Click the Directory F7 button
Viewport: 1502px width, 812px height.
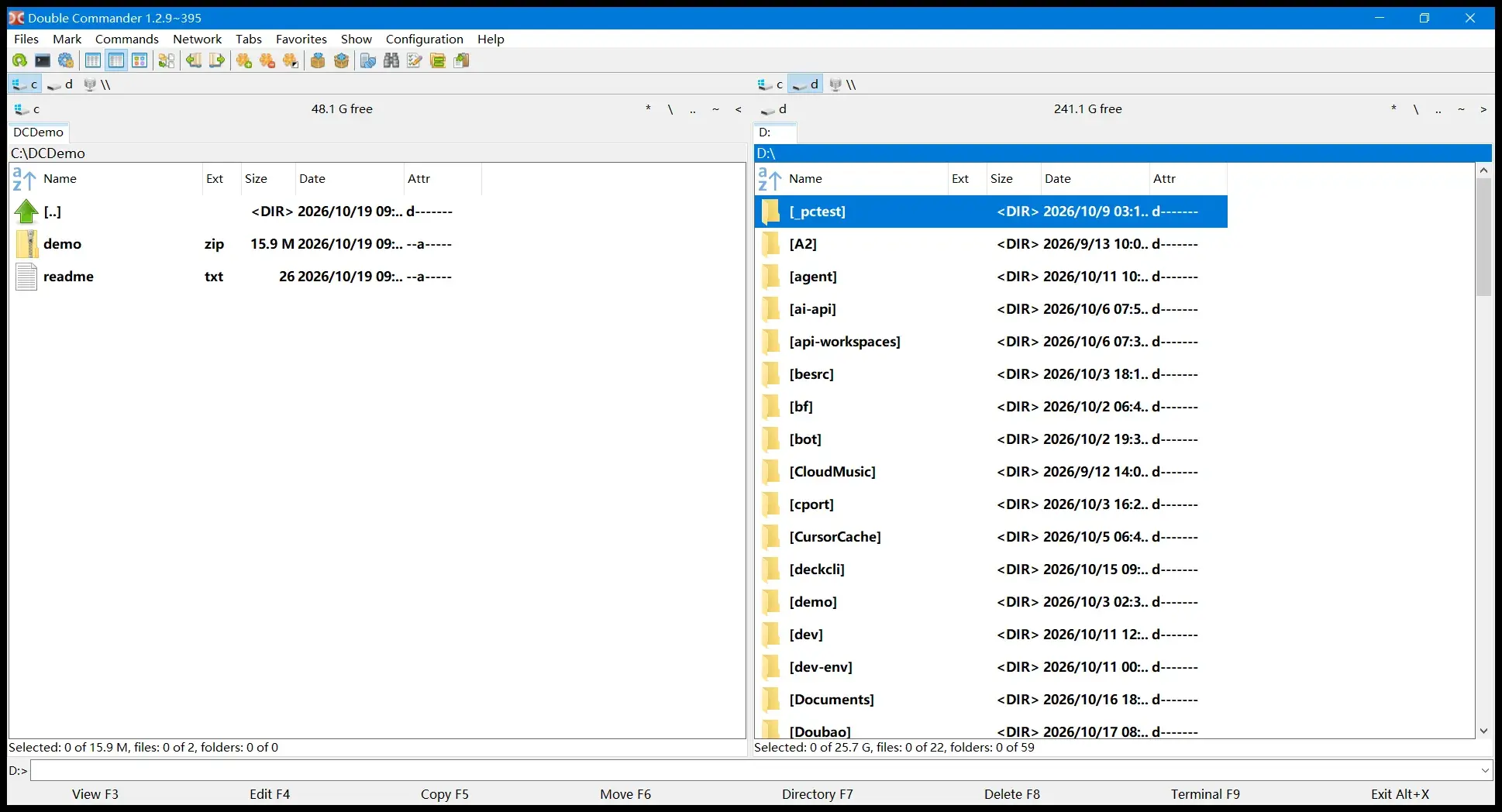[x=818, y=794]
